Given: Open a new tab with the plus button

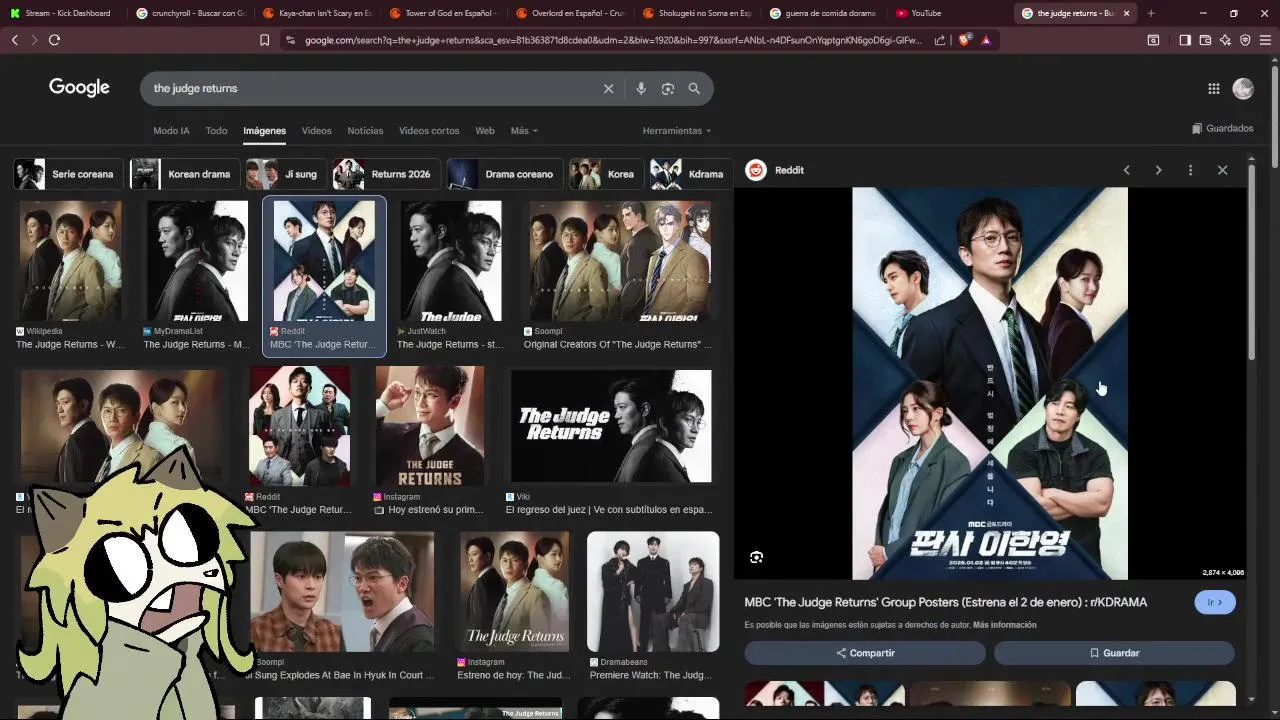Looking at the screenshot, I should click(x=1151, y=13).
